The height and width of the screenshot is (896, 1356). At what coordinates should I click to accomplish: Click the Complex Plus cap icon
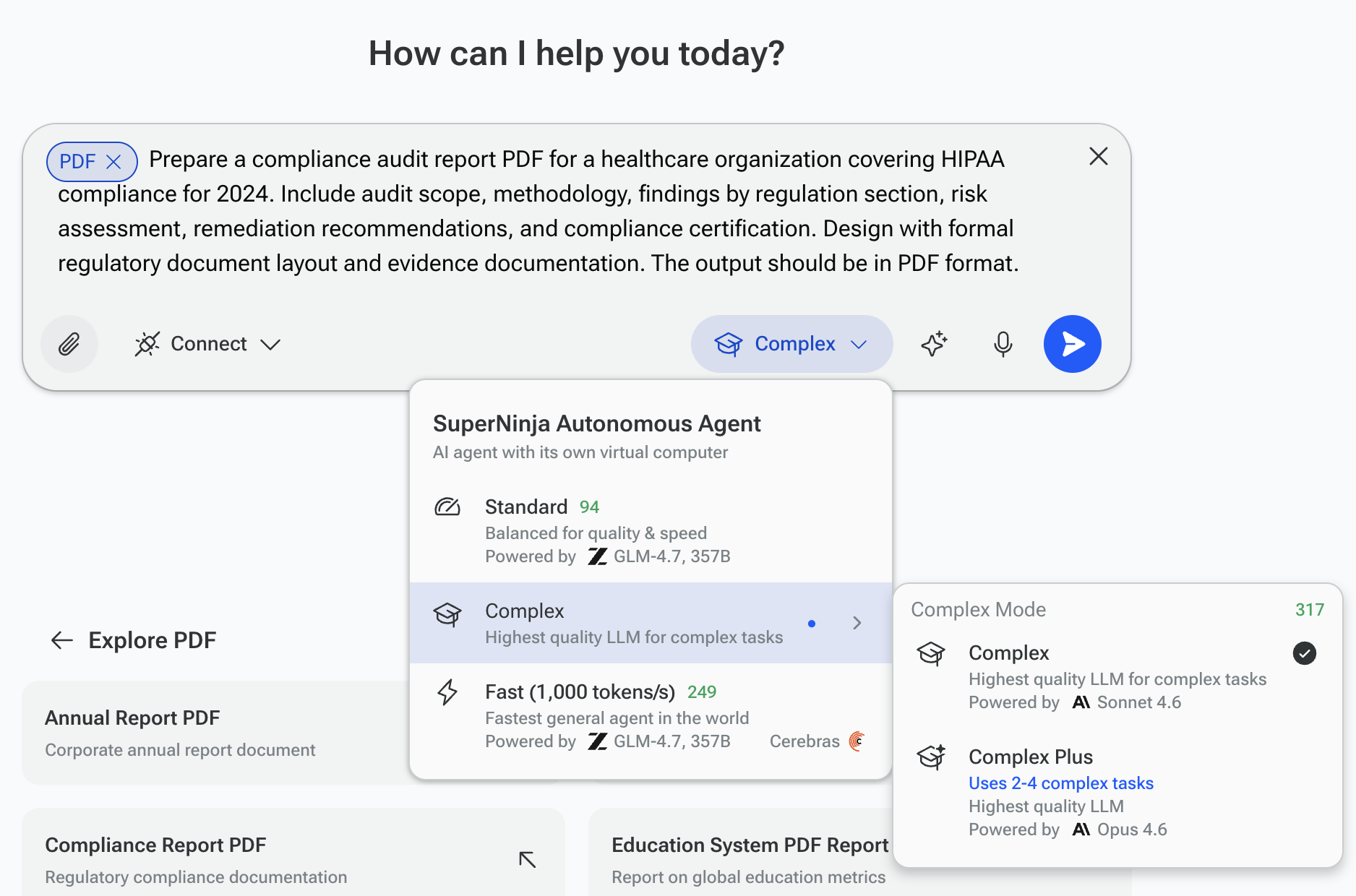(x=931, y=757)
